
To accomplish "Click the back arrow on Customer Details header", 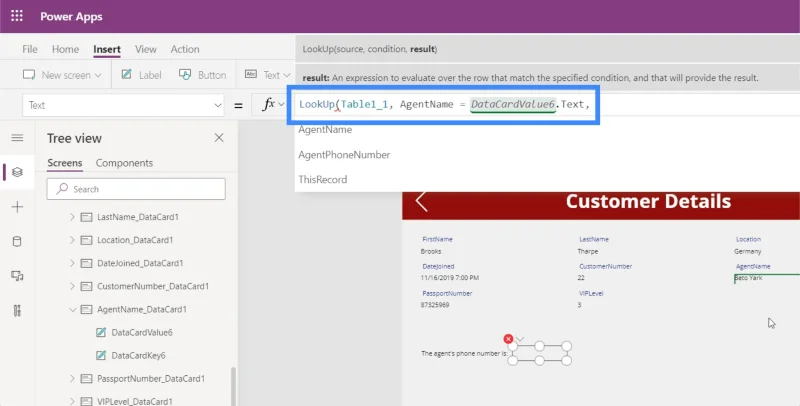I will point(421,201).
